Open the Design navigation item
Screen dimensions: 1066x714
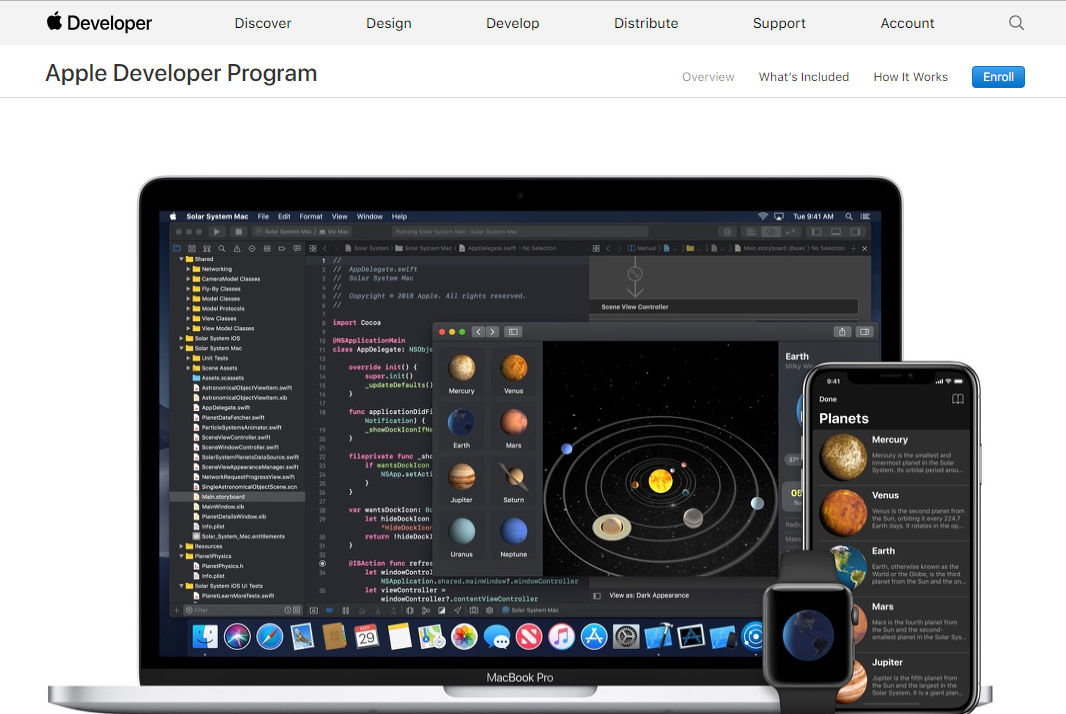point(388,23)
